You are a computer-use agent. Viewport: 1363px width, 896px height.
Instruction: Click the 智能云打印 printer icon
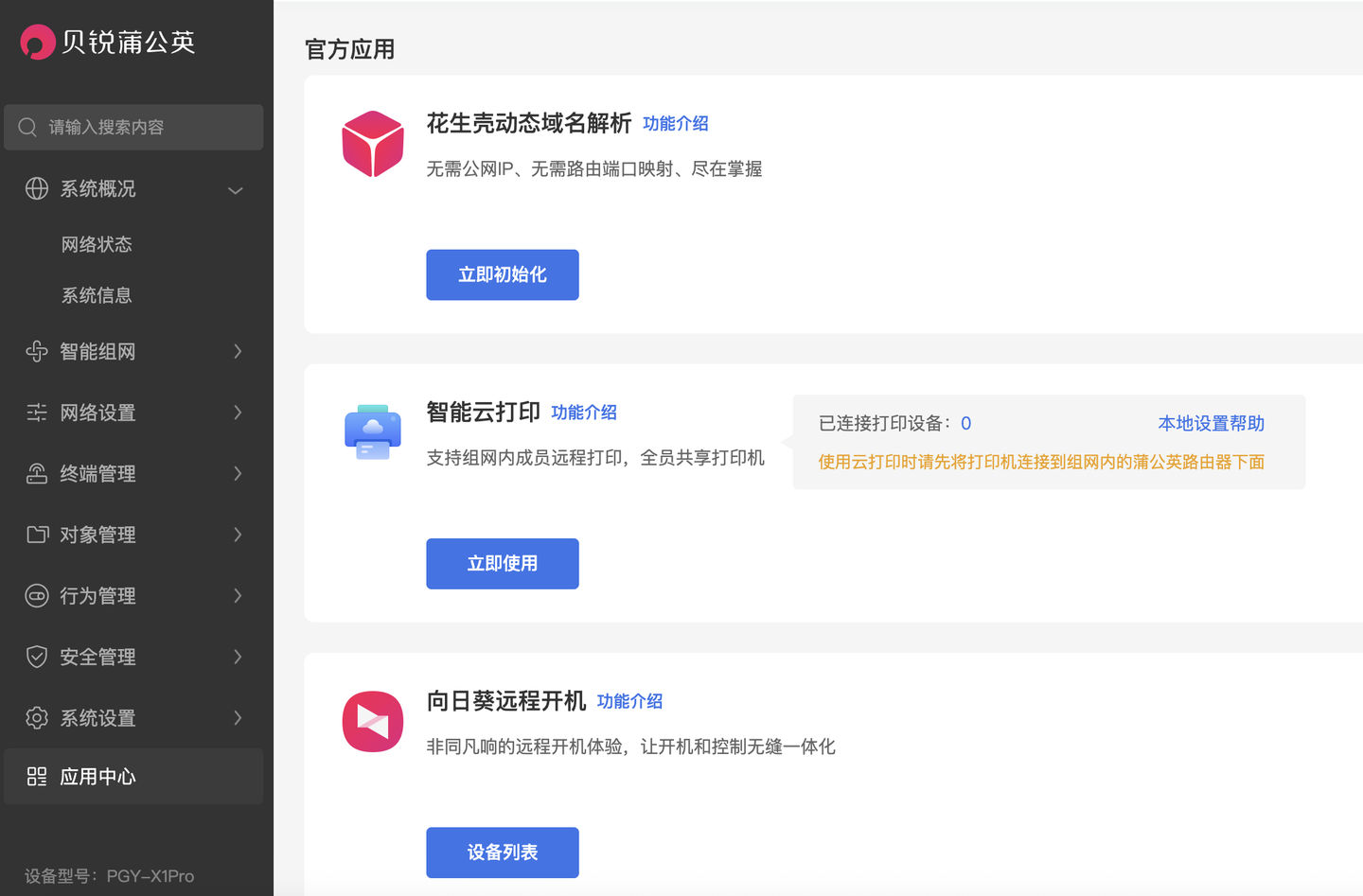373,432
